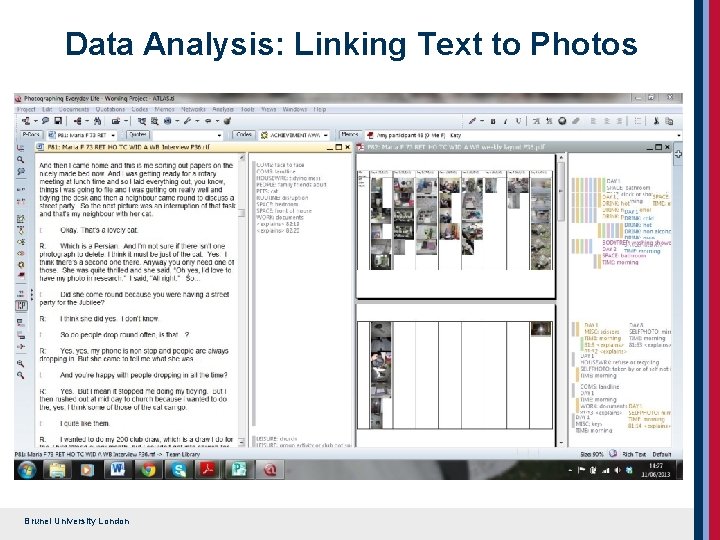The width and height of the screenshot is (720, 540).
Task: Toggle bold text formatting
Action: click(x=493, y=121)
